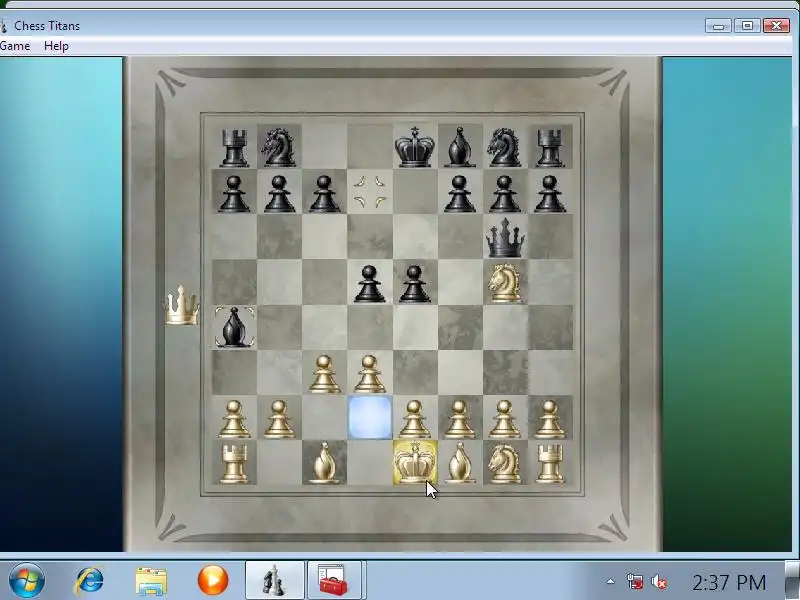Screen dimensions: 800x600
Task: Select the white pawn on f2
Action: point(459,419)
